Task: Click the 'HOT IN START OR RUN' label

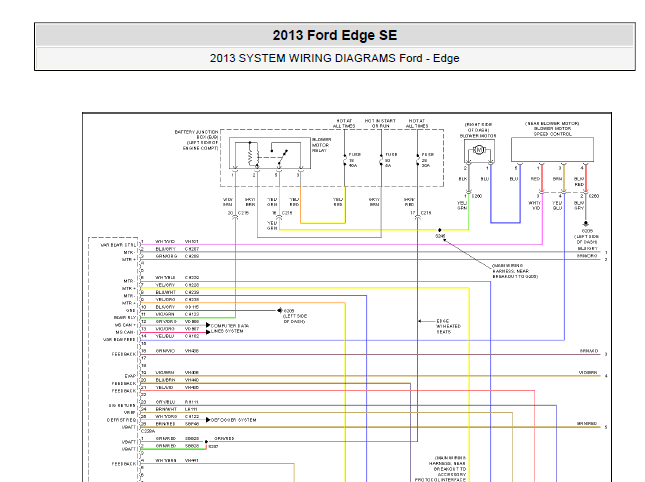Action: coord(380,123)
